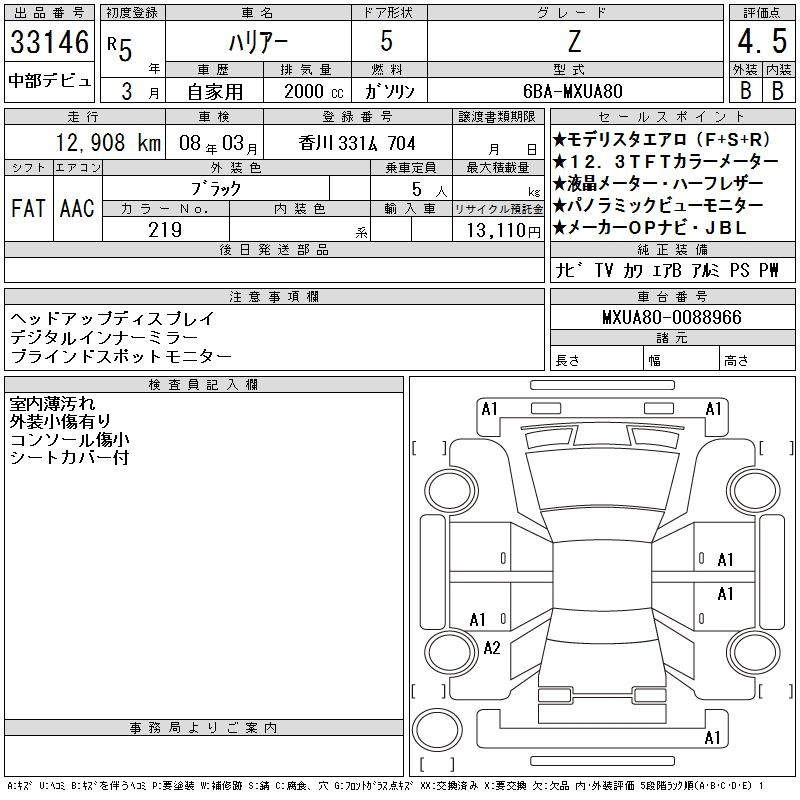Click the inspection date 08年03月
The height and width of the screenshot is (800, 800).
click(x=218, y=143)
